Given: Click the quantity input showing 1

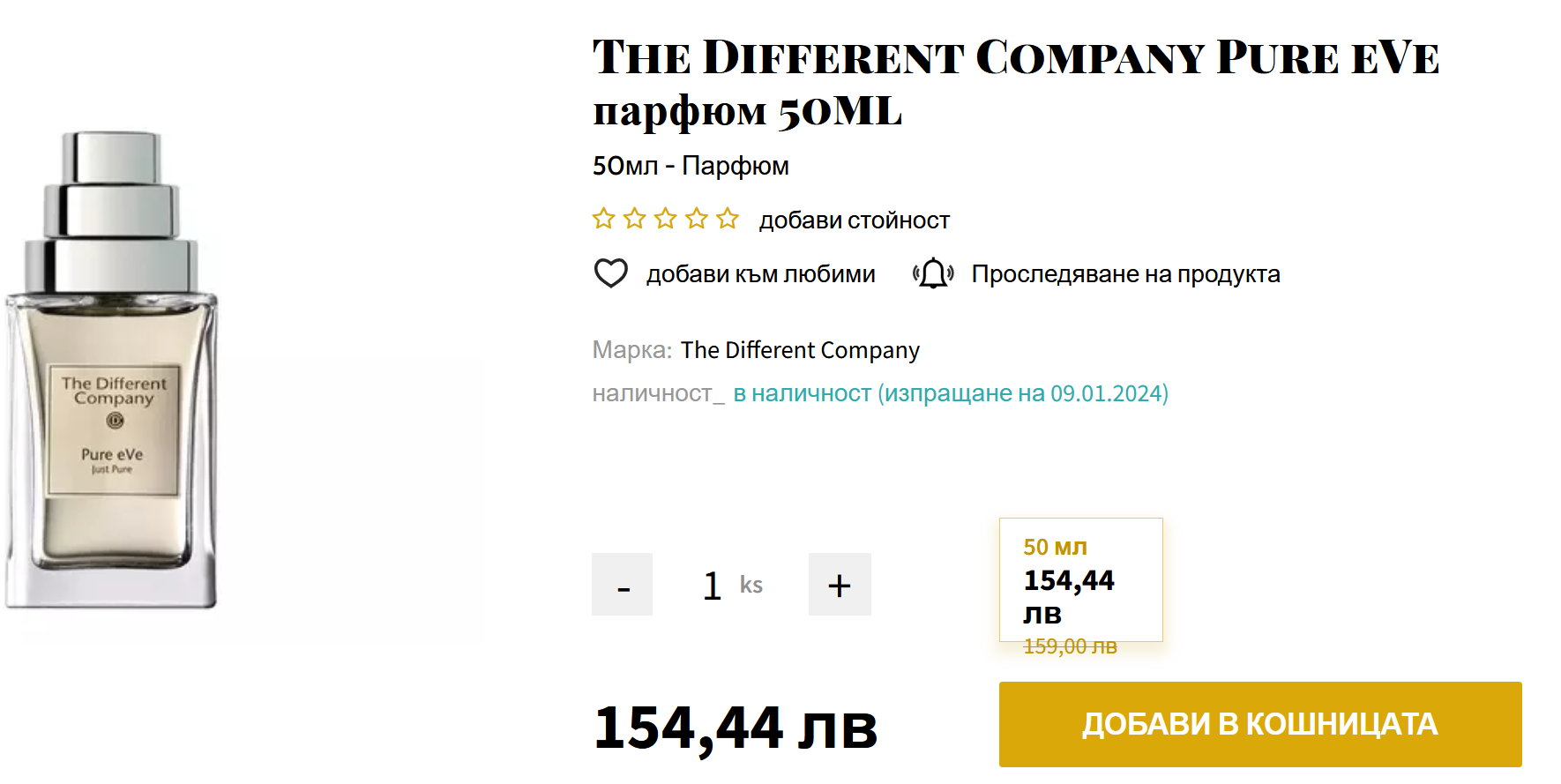Looking at the screenshot, I should (713, 586).
